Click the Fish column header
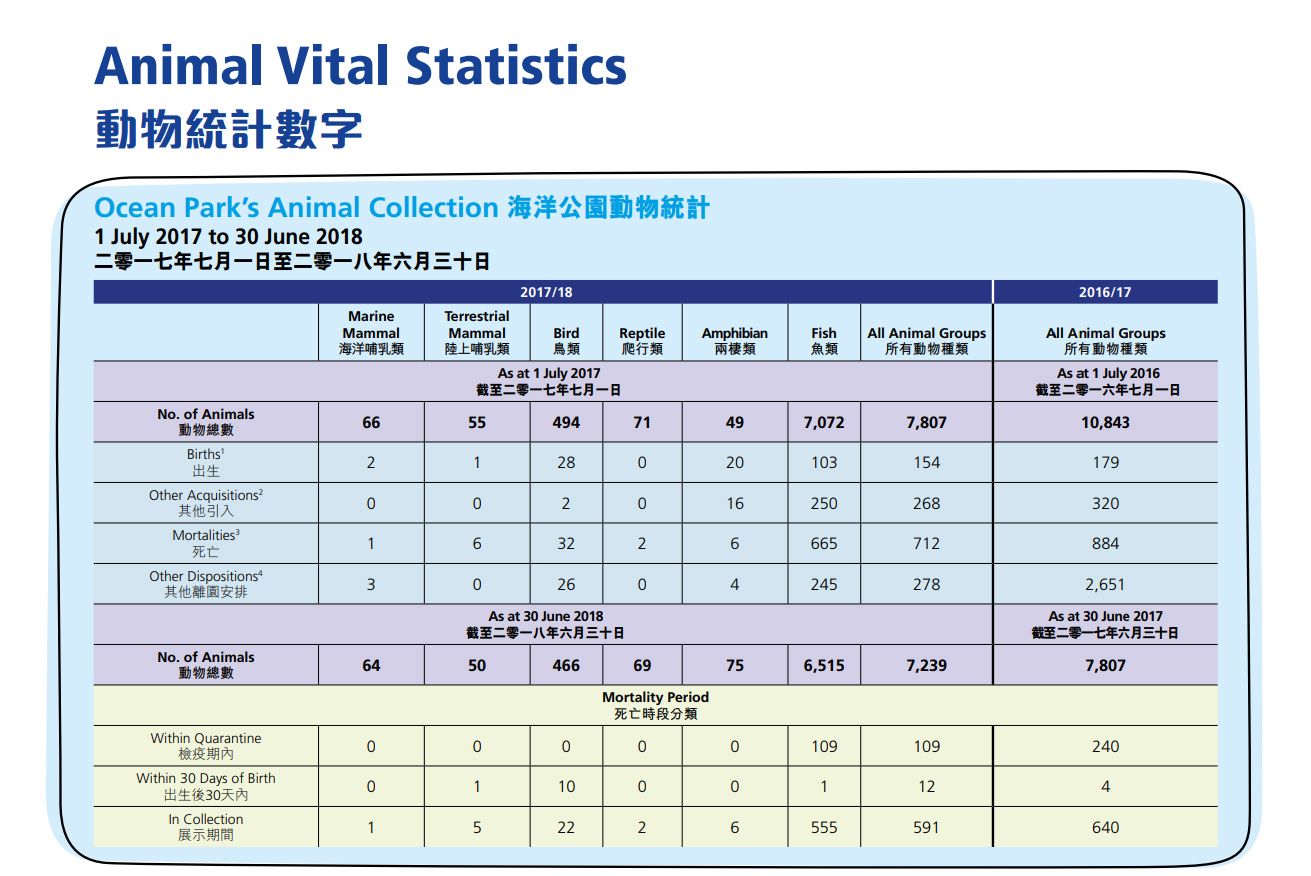 pos(824,340)
